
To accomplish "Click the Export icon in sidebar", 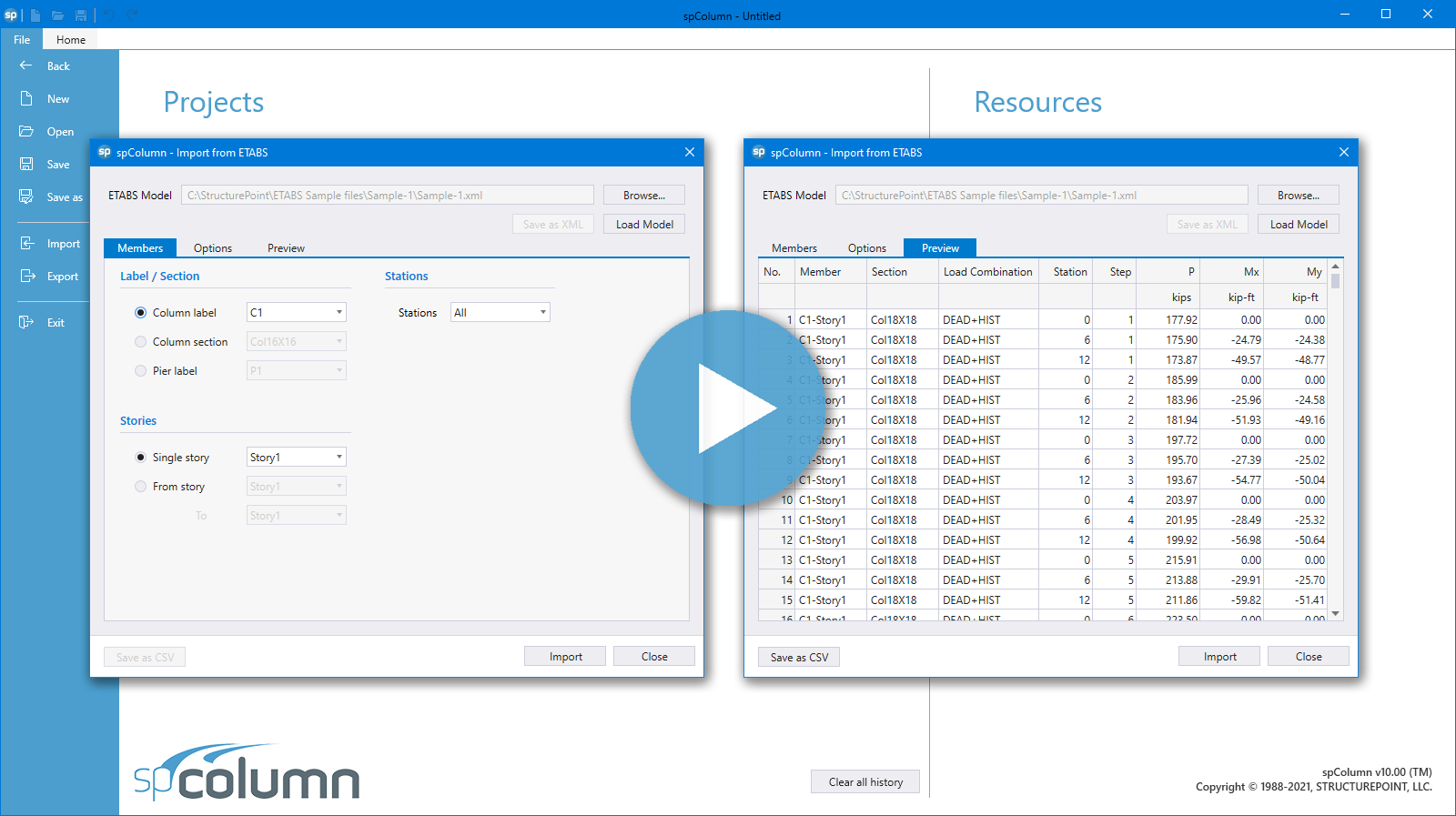I will coord(26,276).
